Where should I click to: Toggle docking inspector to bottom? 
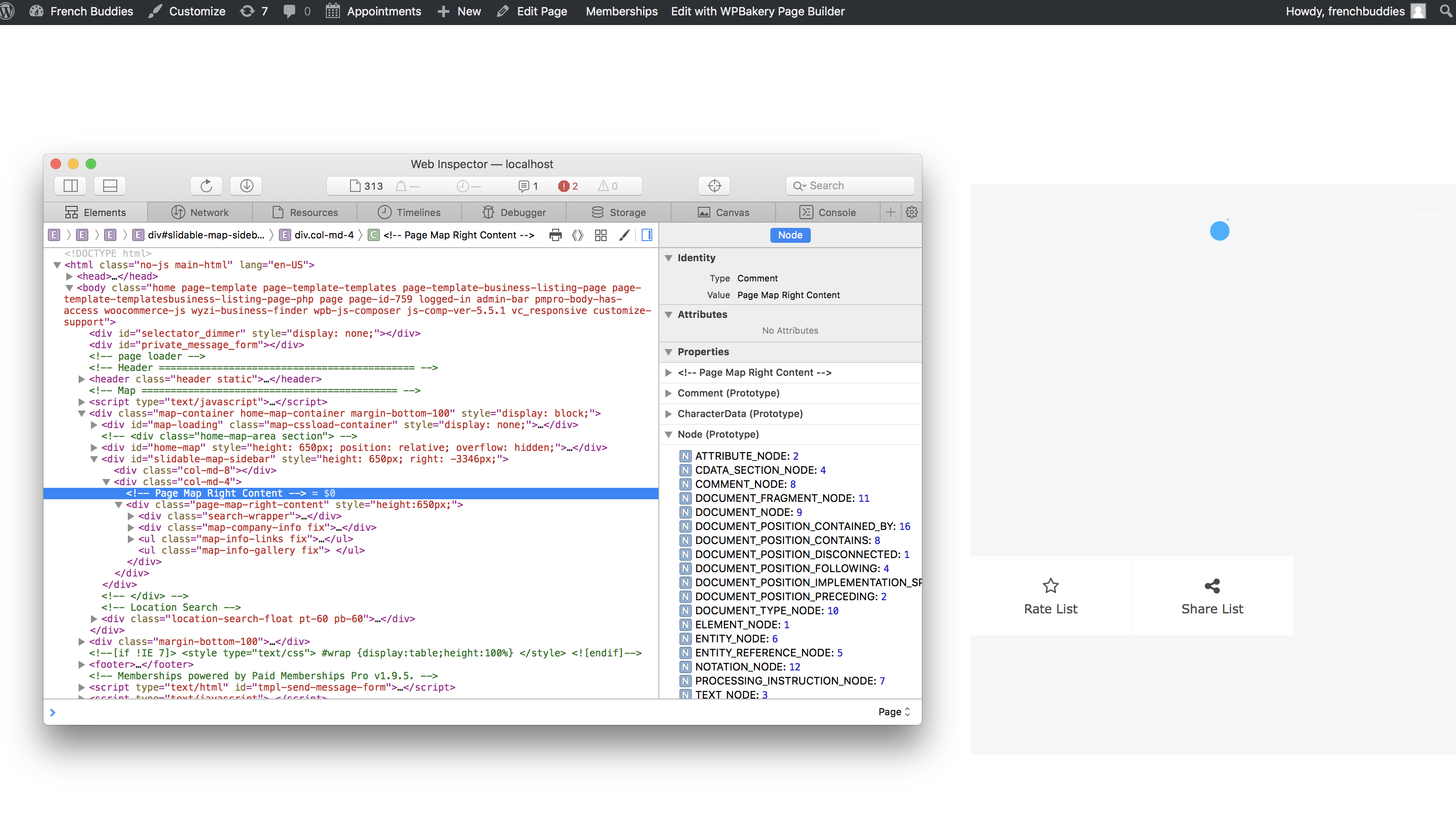point(109,185)
